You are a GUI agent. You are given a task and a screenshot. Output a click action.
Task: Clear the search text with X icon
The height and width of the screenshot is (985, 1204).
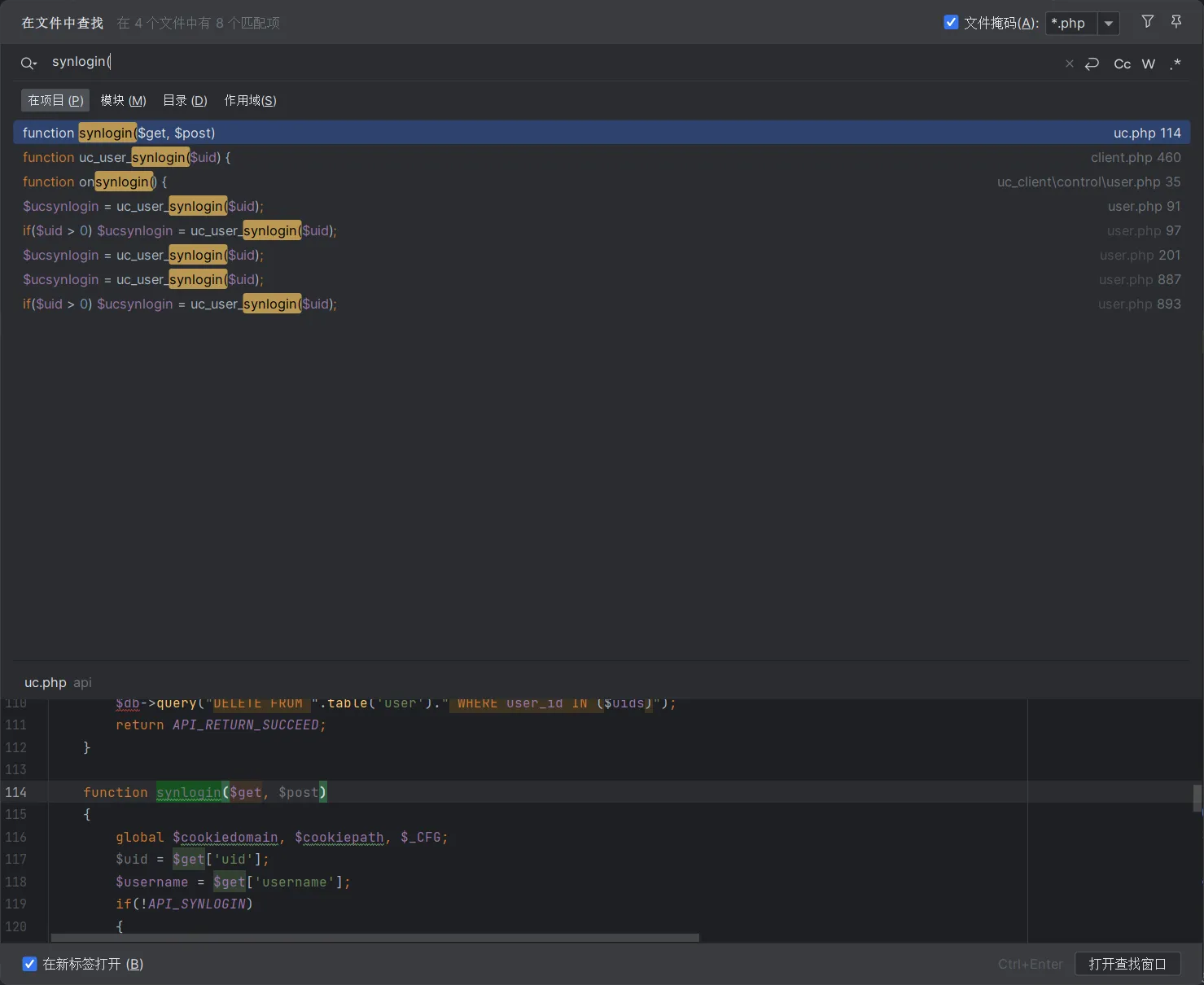[1069, 63]
